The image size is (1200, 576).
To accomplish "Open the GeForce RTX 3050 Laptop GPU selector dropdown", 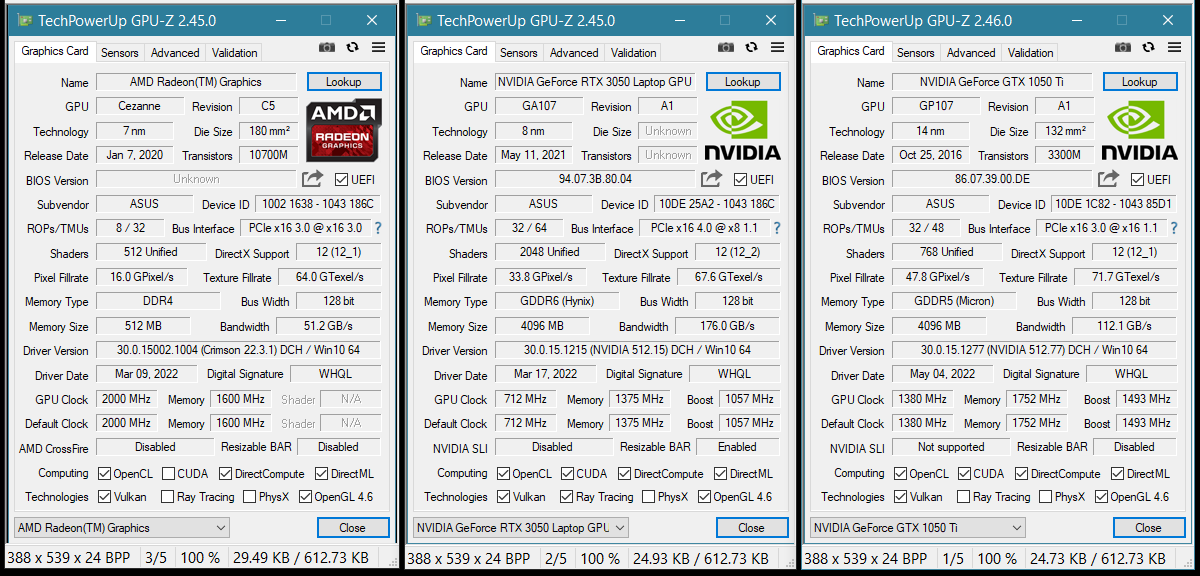I will (520, 528).
